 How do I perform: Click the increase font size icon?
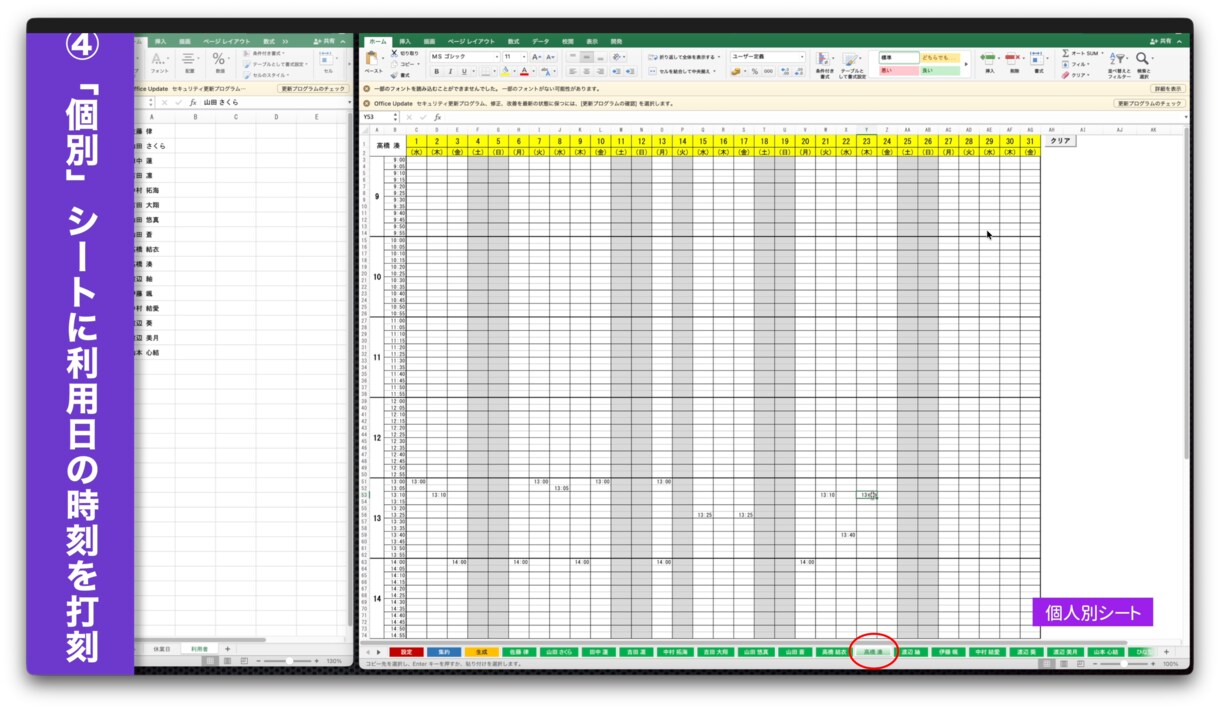536,57
